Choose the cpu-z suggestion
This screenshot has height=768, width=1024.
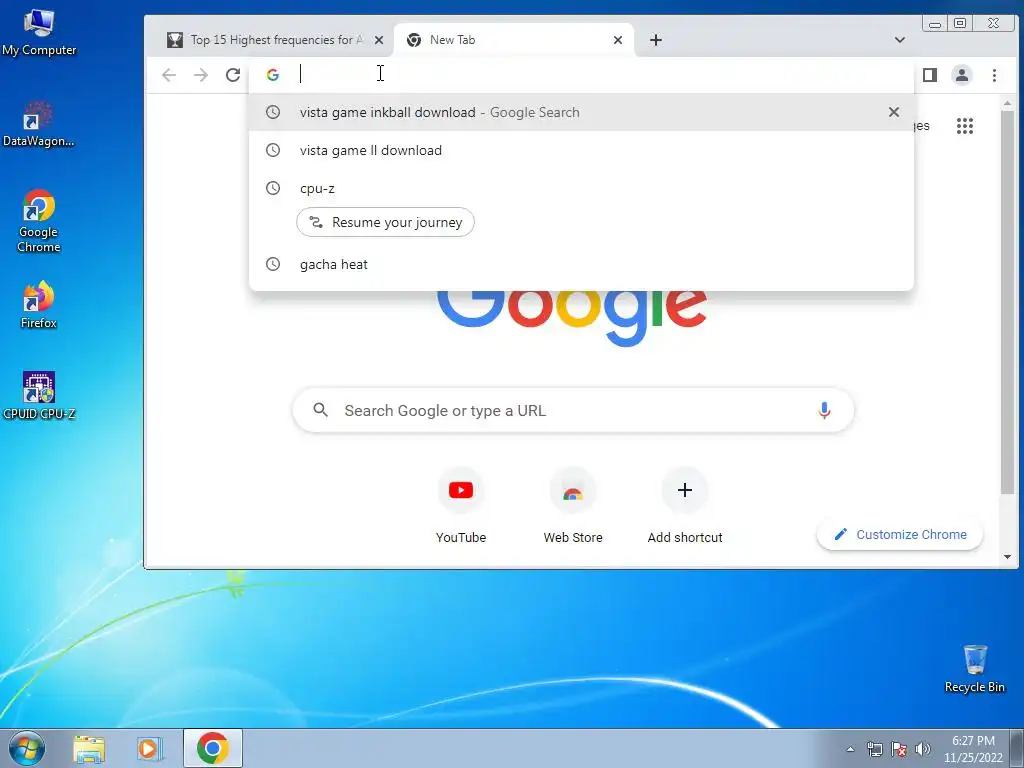click(x=581, y=188)
